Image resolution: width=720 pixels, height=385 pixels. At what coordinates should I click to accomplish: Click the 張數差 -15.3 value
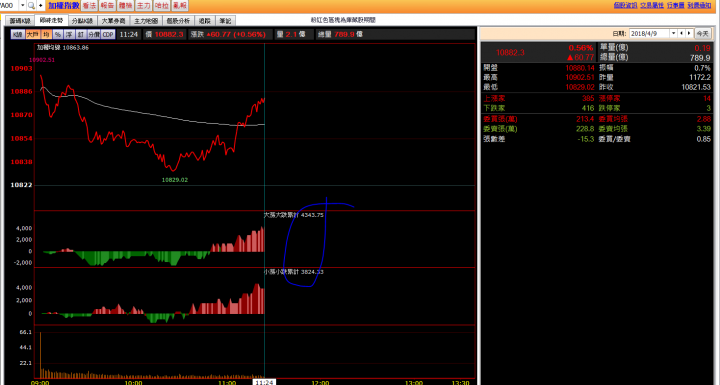(586, 139)
